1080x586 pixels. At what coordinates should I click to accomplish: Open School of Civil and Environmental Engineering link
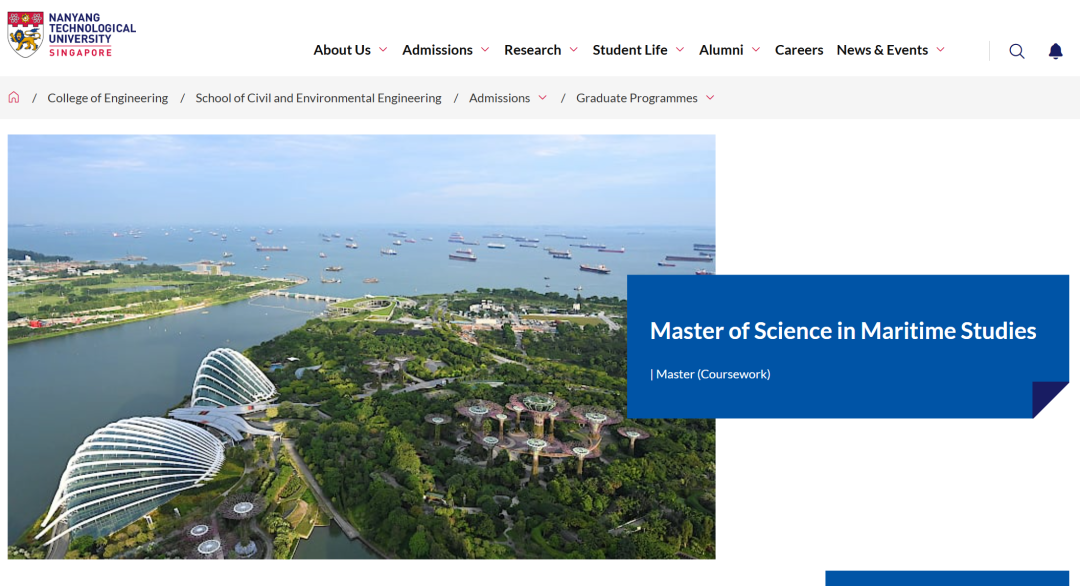(x=318, y=98)
